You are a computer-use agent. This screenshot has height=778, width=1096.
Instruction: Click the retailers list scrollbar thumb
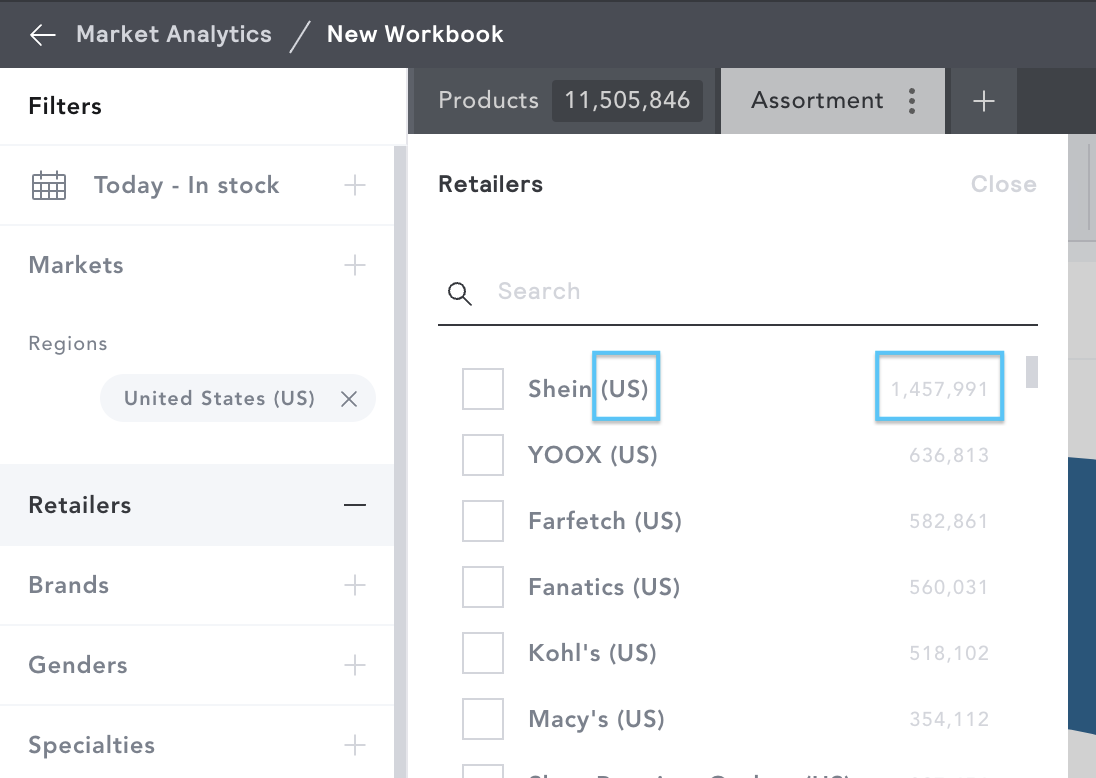(1032, 372)
